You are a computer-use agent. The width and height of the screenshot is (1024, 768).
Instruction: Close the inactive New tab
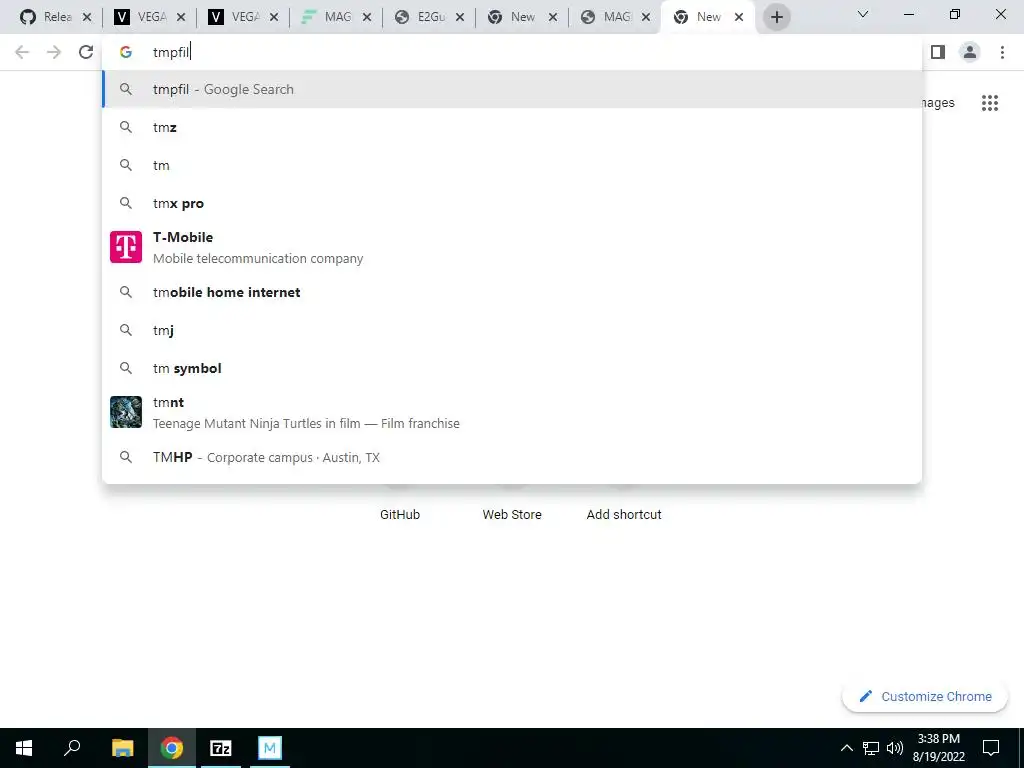click(x=553, y=18)
